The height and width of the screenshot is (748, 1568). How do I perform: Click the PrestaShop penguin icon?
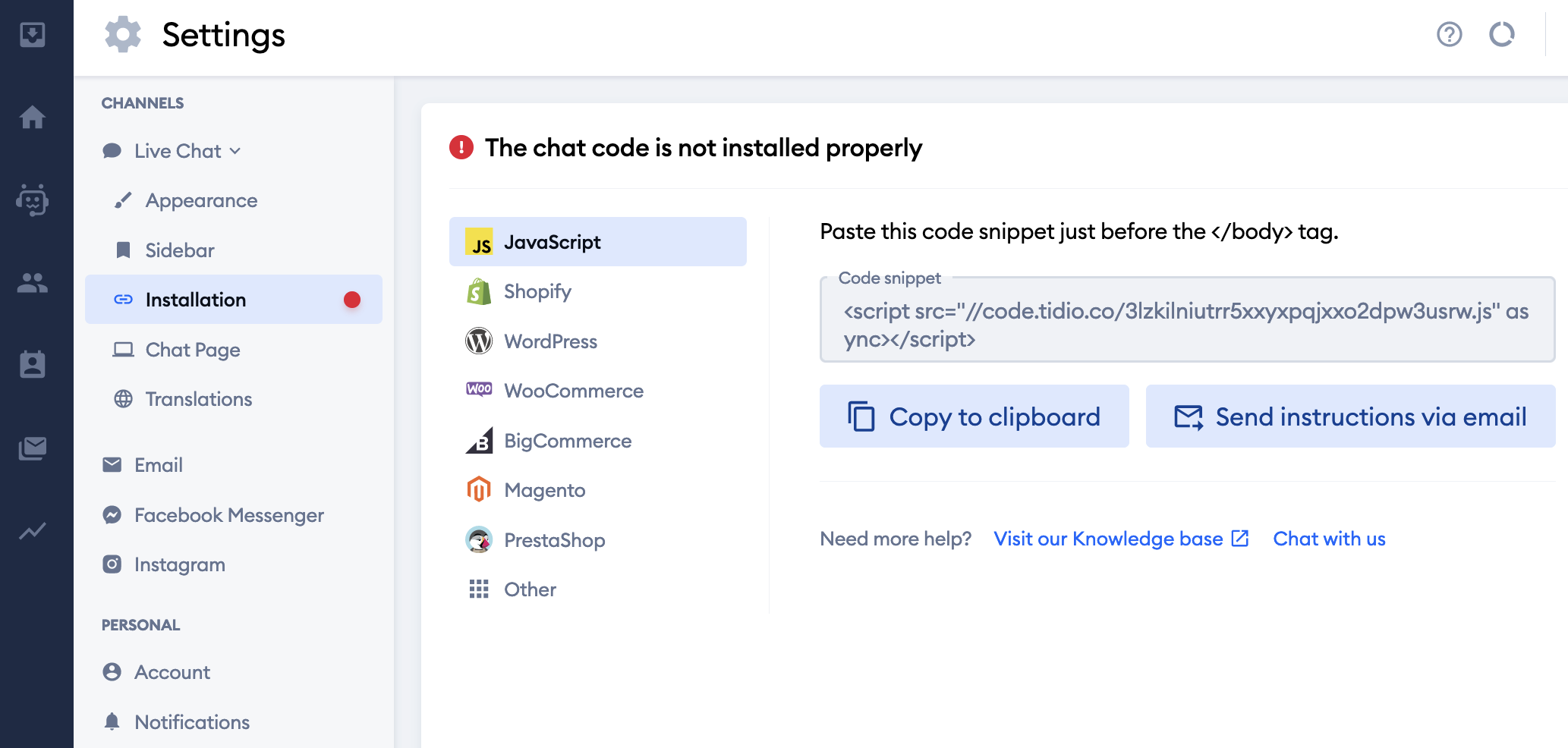pos(479,540)
